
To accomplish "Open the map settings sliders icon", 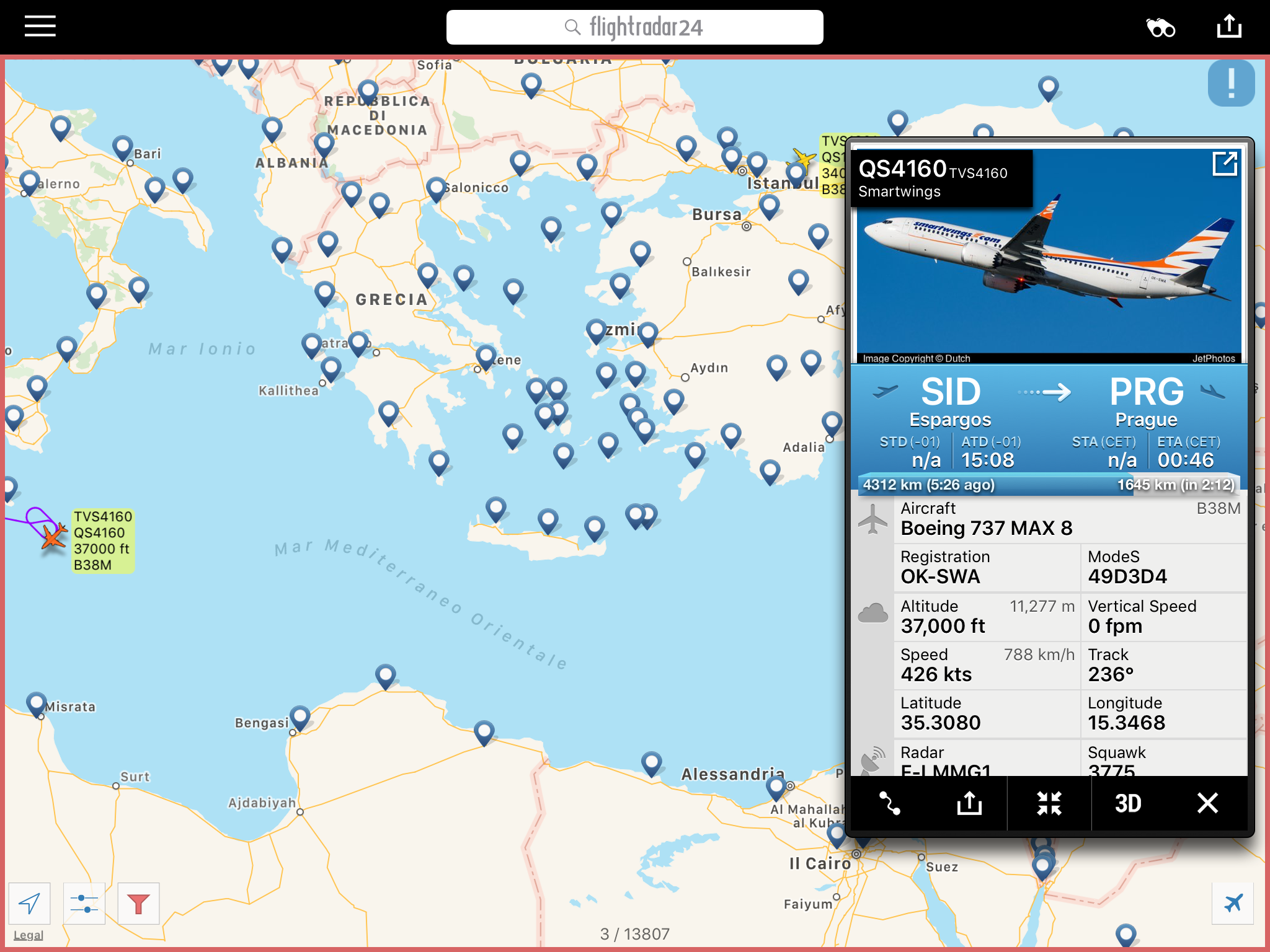I will (84, 903).
